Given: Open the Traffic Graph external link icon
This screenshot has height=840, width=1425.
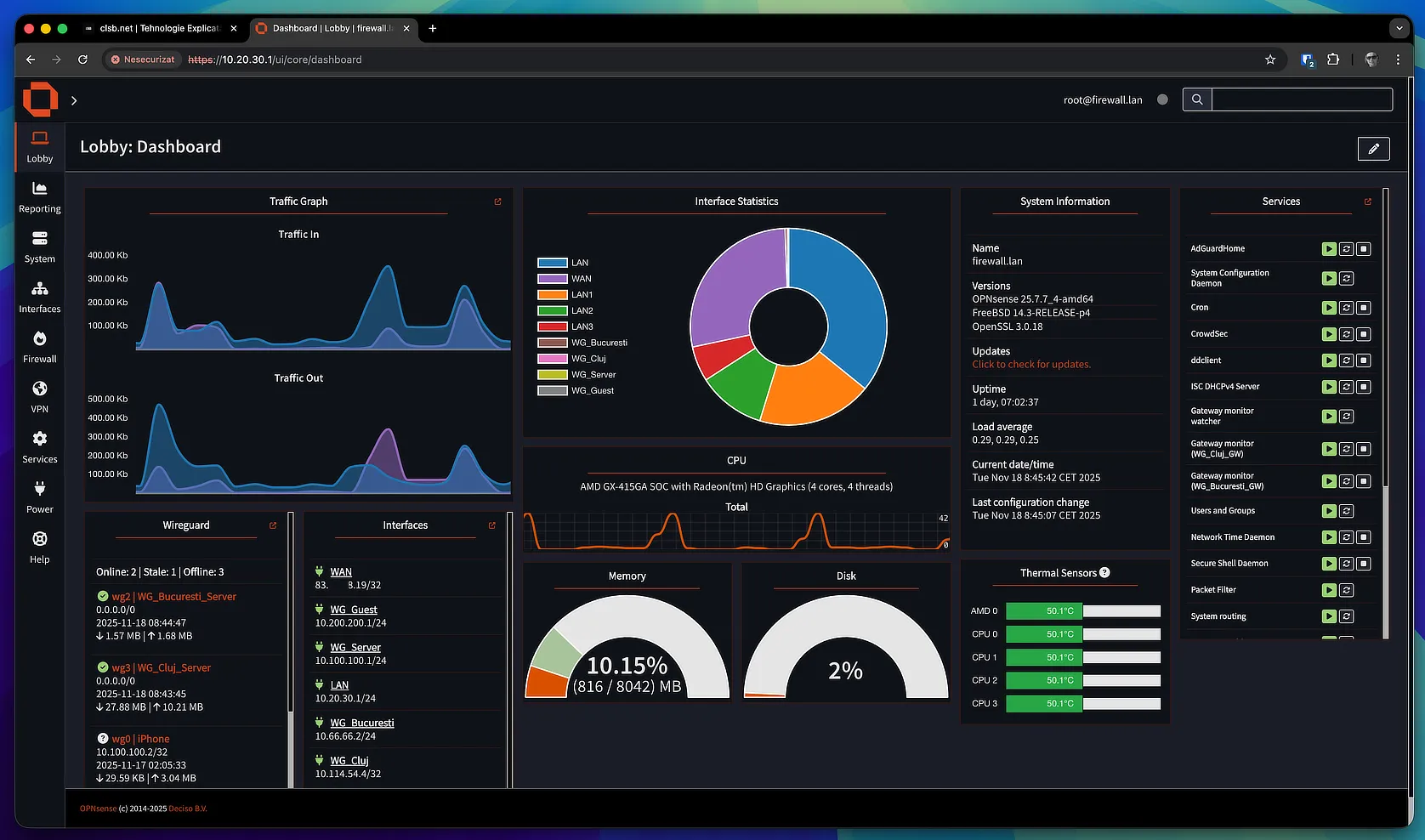Looking at the screenshot, I should tap(497, 201).
